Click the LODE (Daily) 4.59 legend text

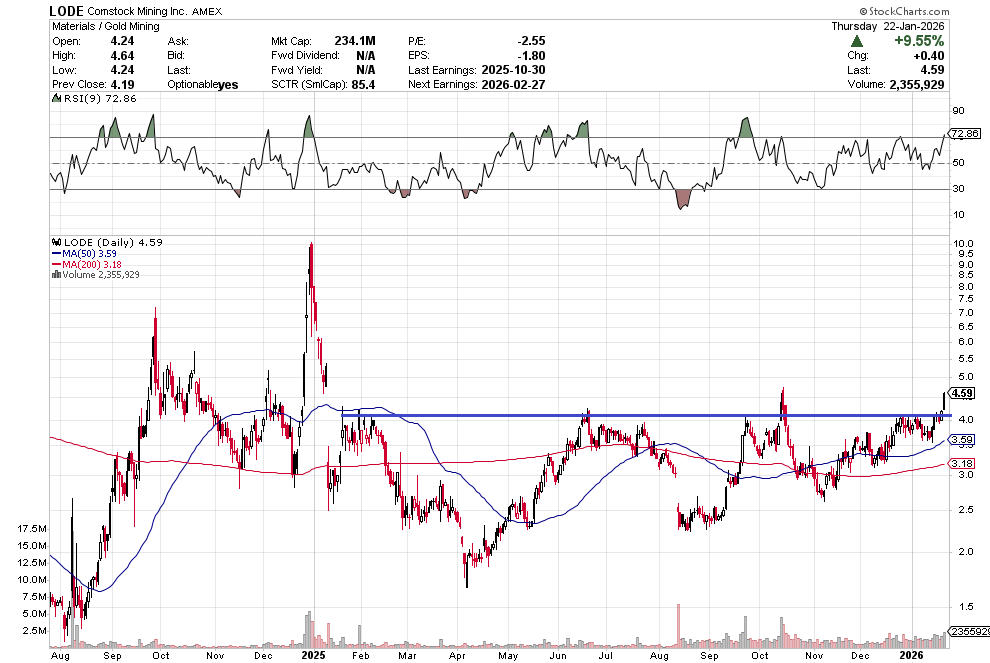(113, 242)
